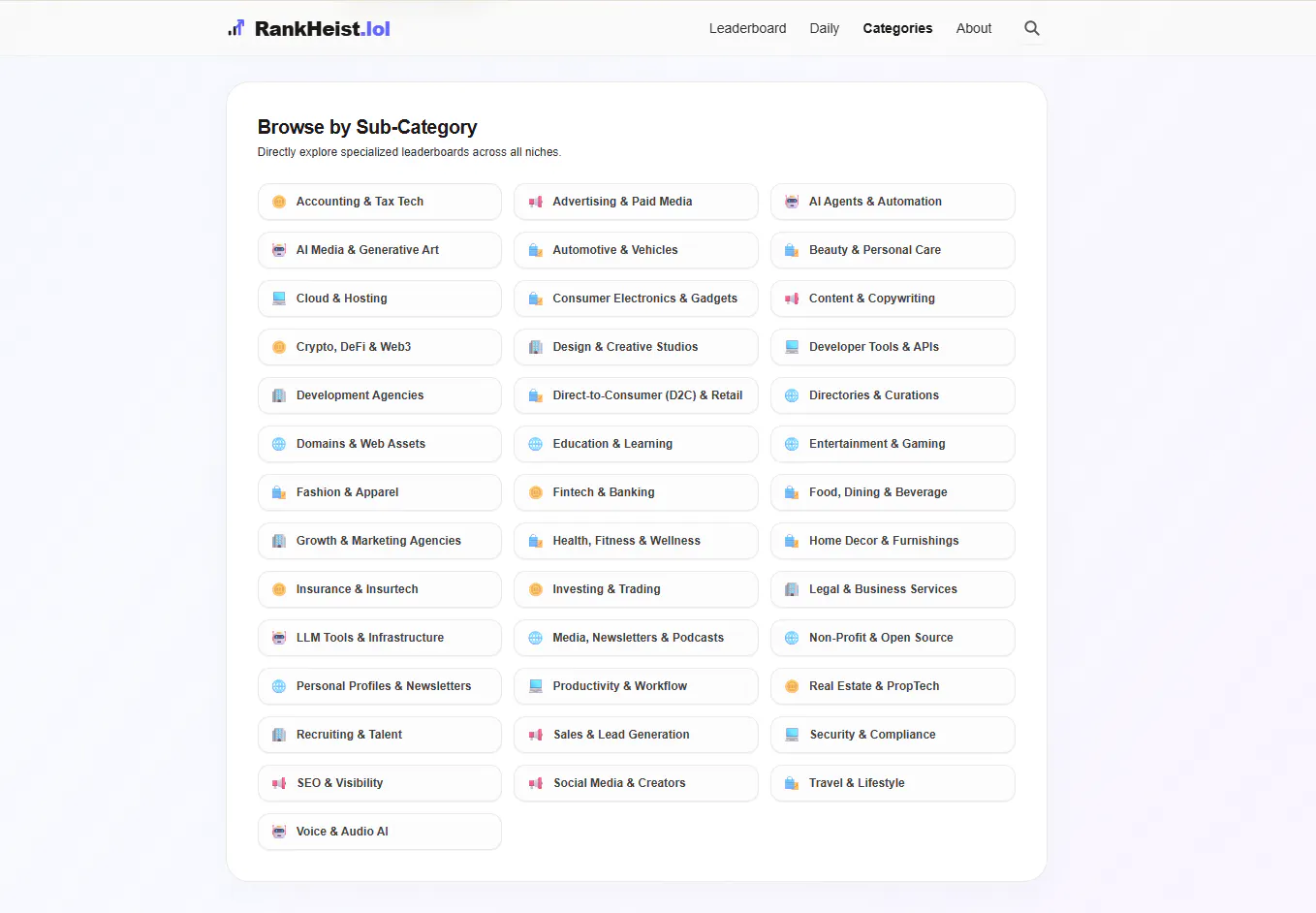Click the laptop icon beside Developer Tools & APIs
The height and width of the screenshot is (913, 1316).
pyautogui.click(x=792, y=347)
